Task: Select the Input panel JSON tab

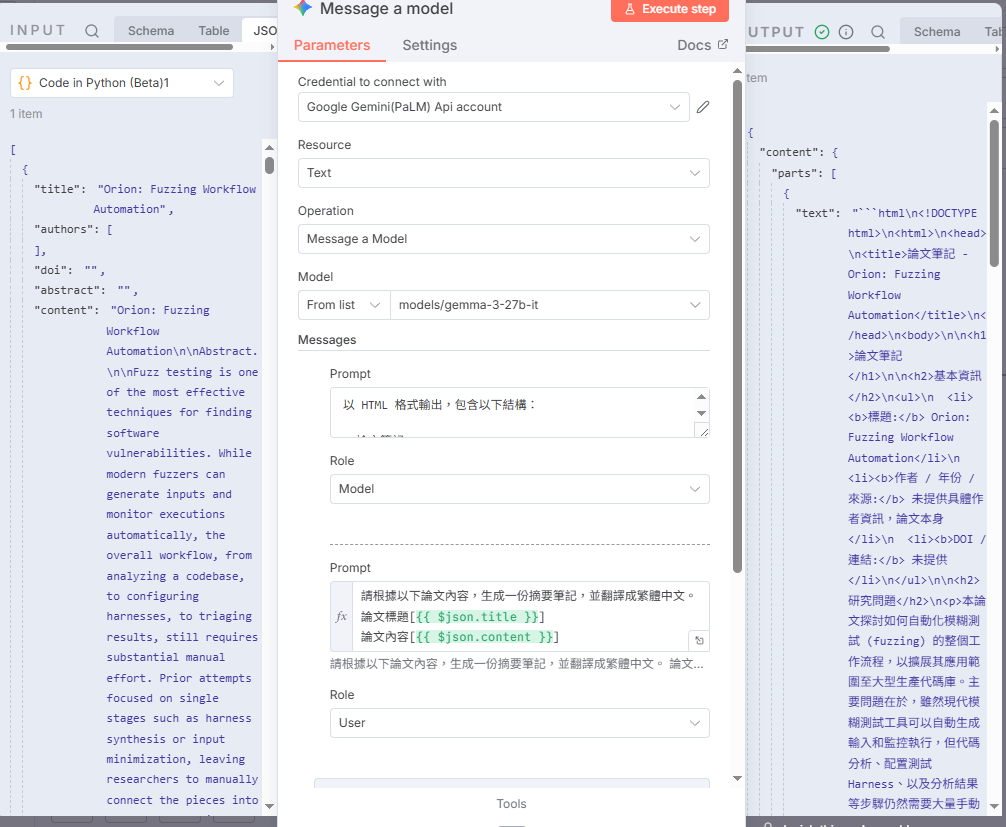Action: pos(262,31)
